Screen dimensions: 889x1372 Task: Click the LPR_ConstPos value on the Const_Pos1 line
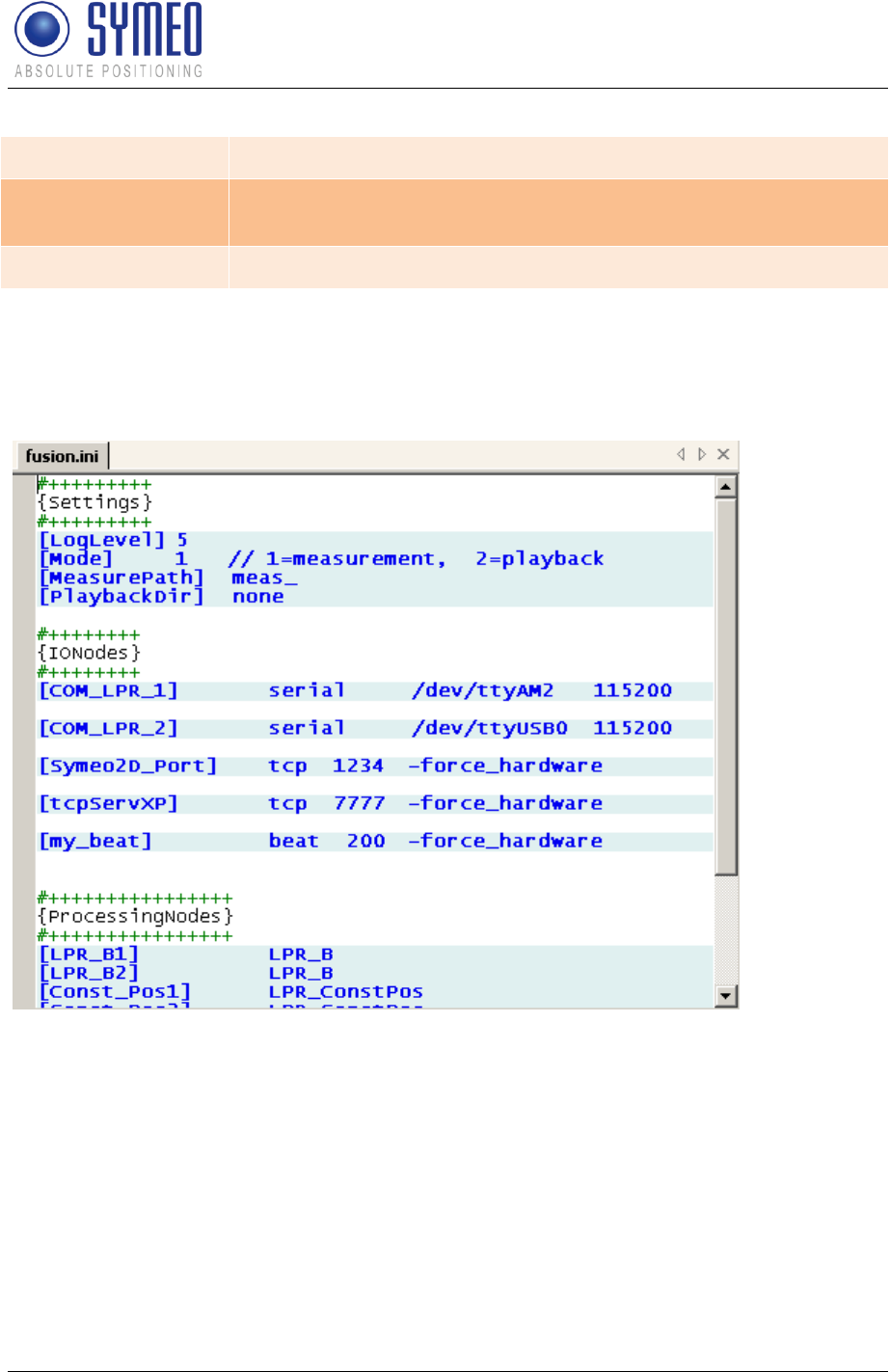(345, 991)
